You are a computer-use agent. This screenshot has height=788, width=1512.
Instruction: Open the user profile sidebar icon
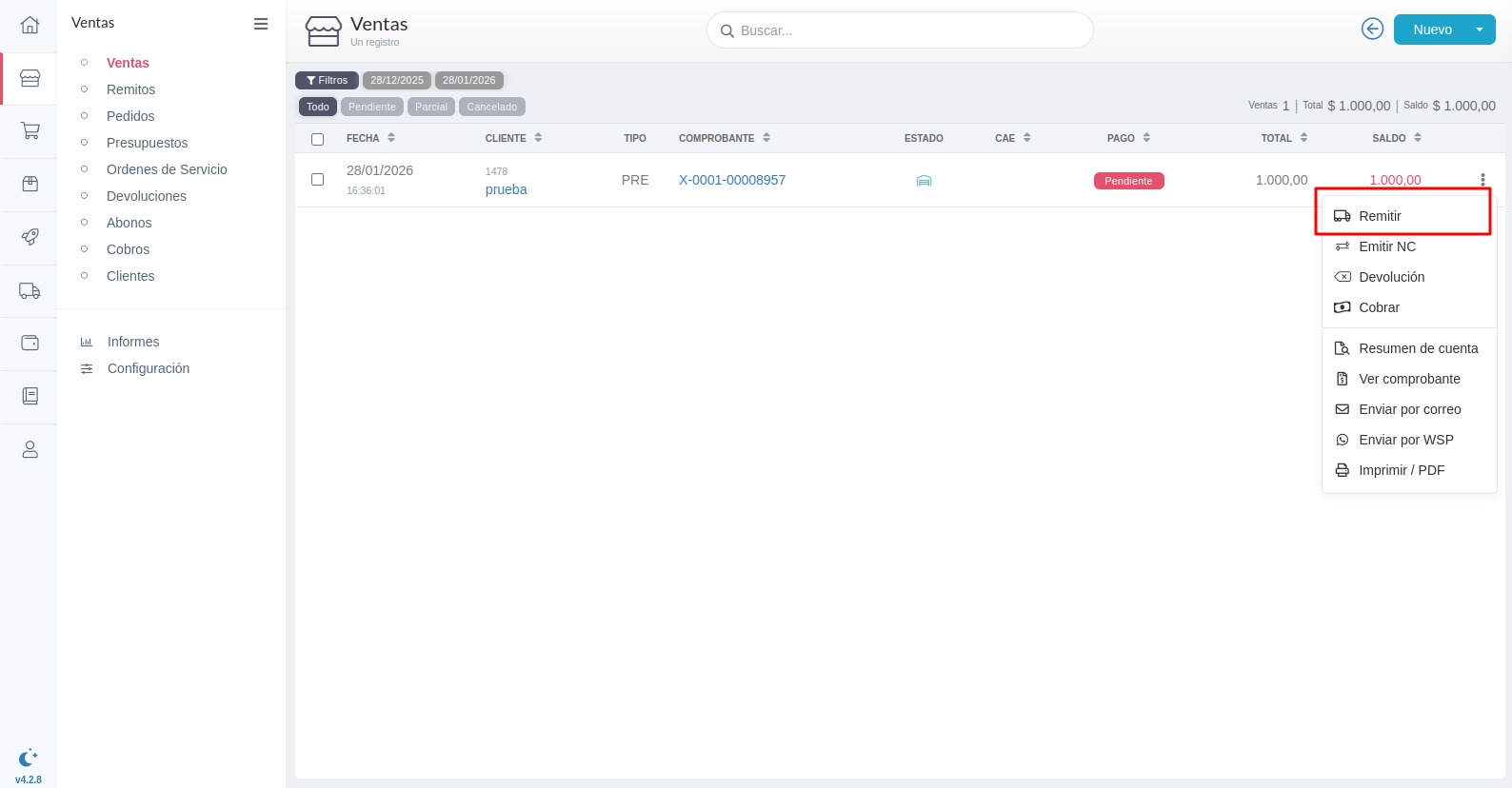click(x=30, y=449)
